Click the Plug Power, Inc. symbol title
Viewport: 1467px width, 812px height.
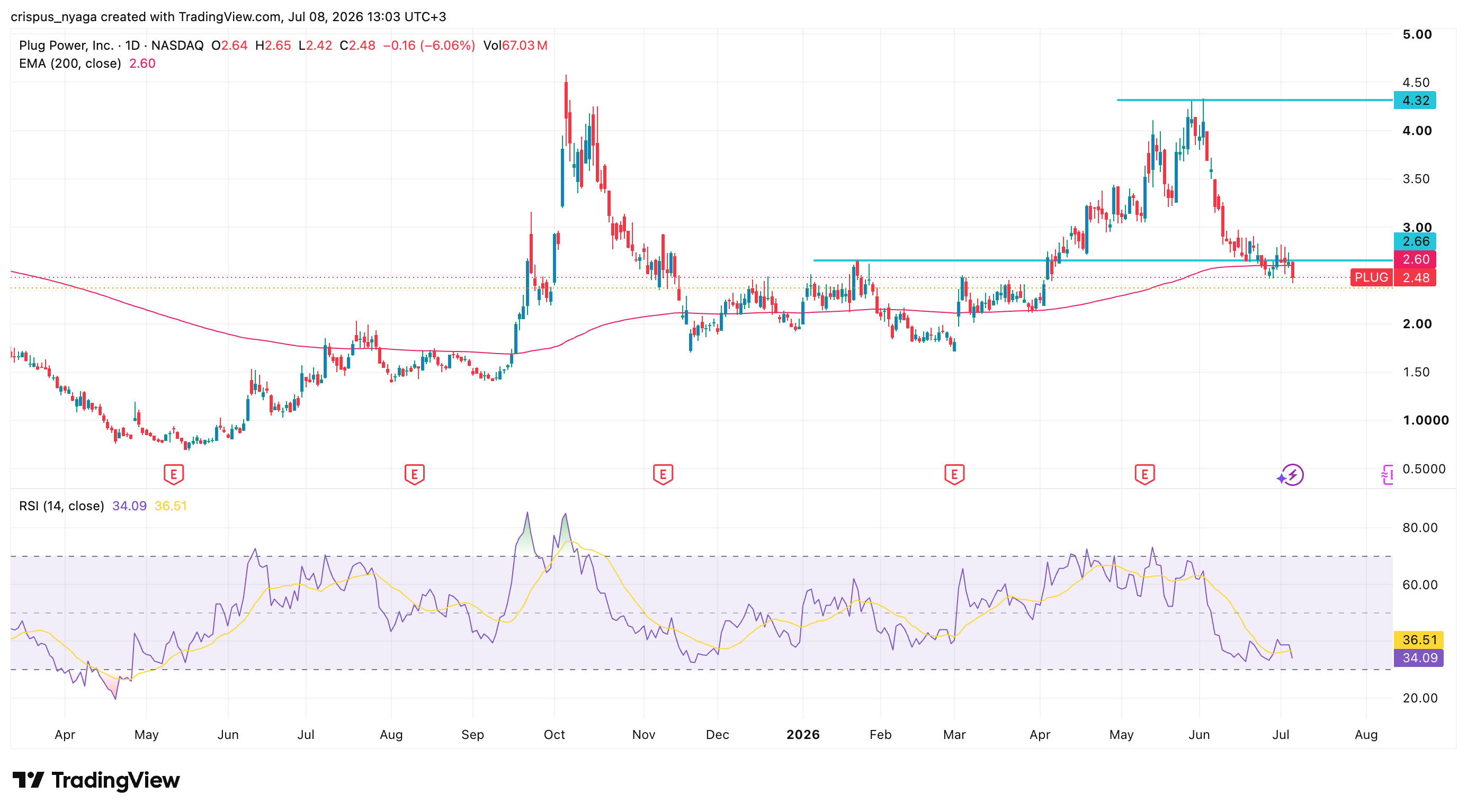(66, 46)
